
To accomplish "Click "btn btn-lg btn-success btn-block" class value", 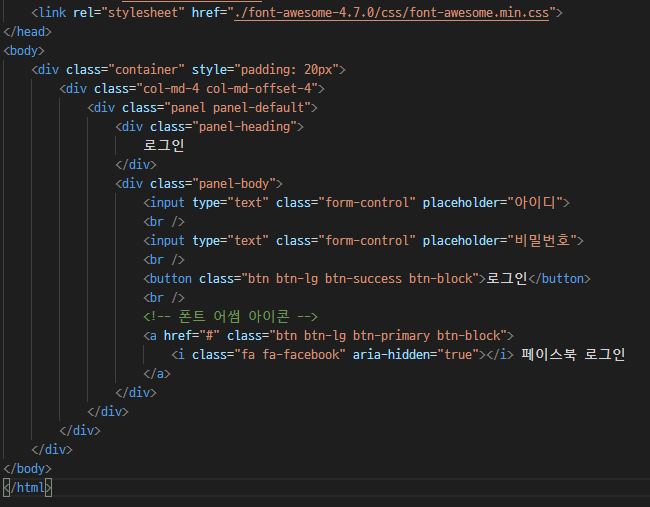I will click(360, 279).
